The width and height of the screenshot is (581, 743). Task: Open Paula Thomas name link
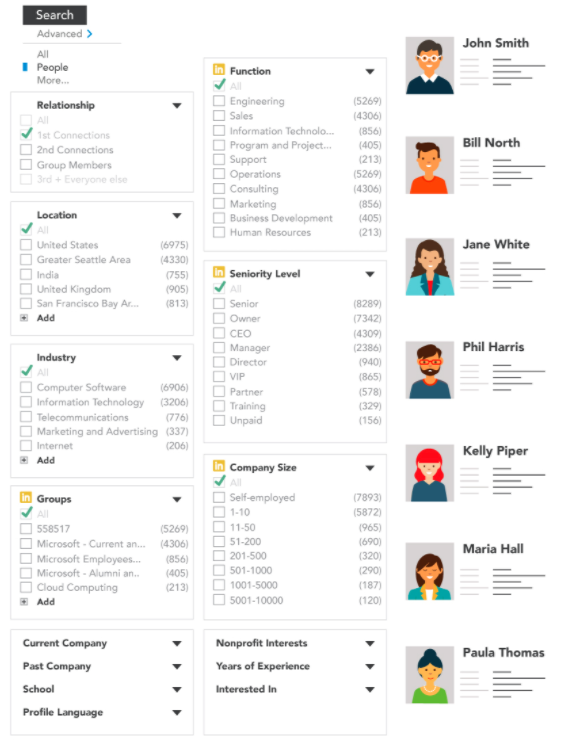503,652
